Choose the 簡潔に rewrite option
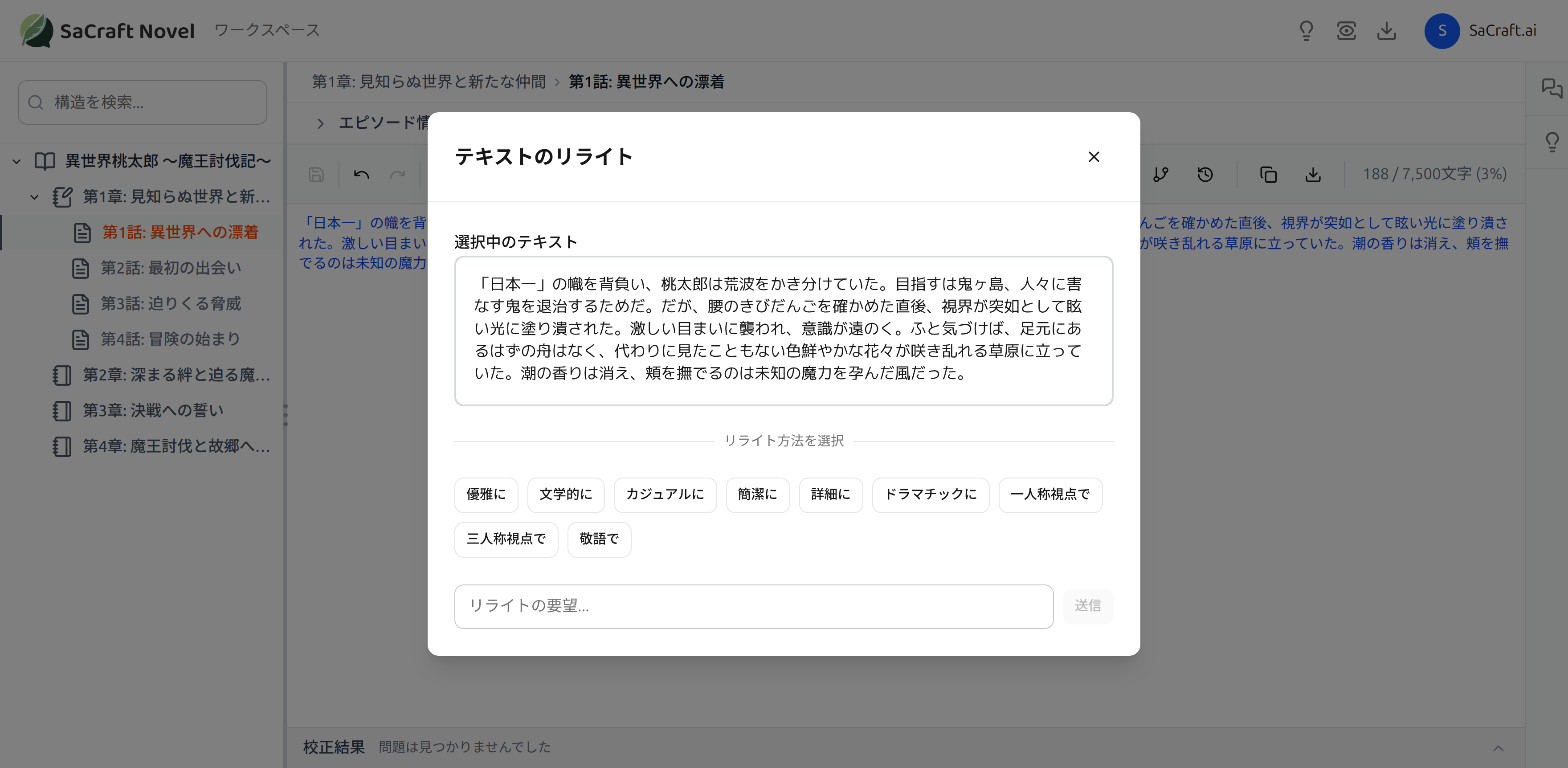The image size is (1568, 768). click(x=757, y=495)
